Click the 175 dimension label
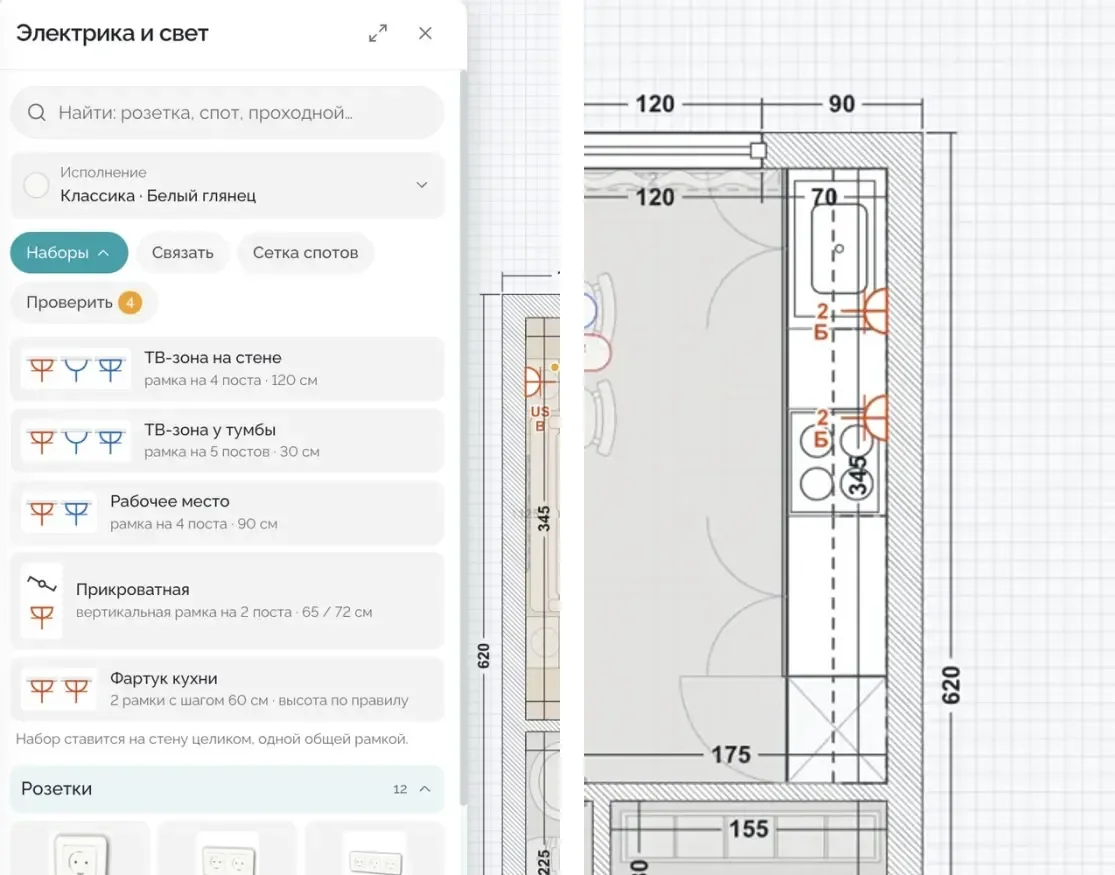Viewport: 1115px width, 875px height. tap(731, 754)
